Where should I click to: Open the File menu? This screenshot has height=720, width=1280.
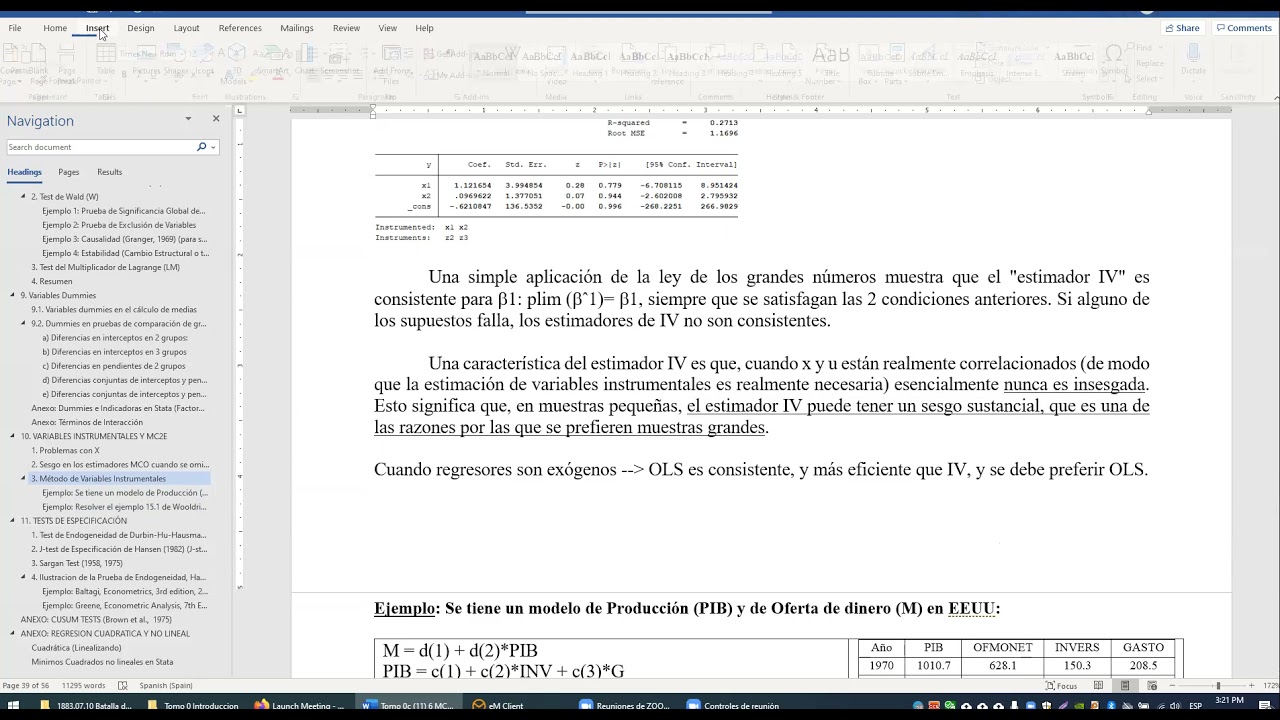[x=15, y=28]
